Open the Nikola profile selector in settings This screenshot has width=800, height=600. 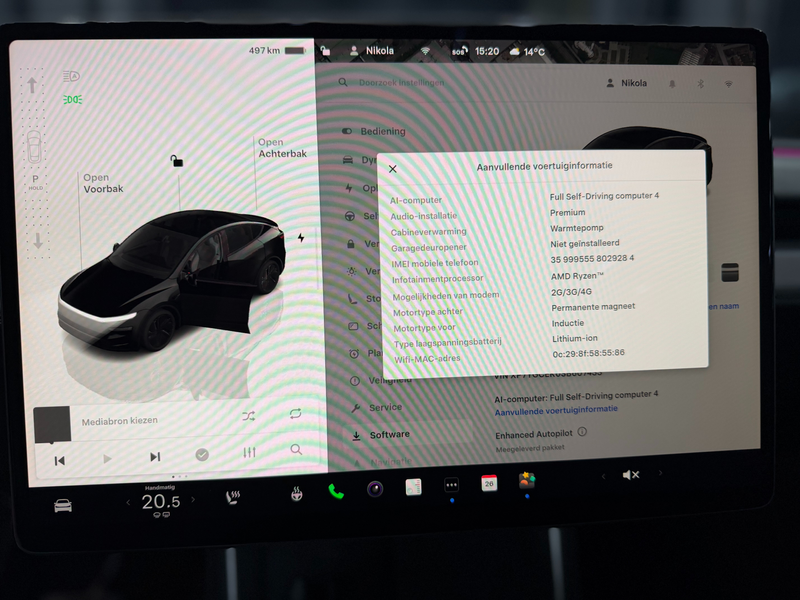click(627, 84)
